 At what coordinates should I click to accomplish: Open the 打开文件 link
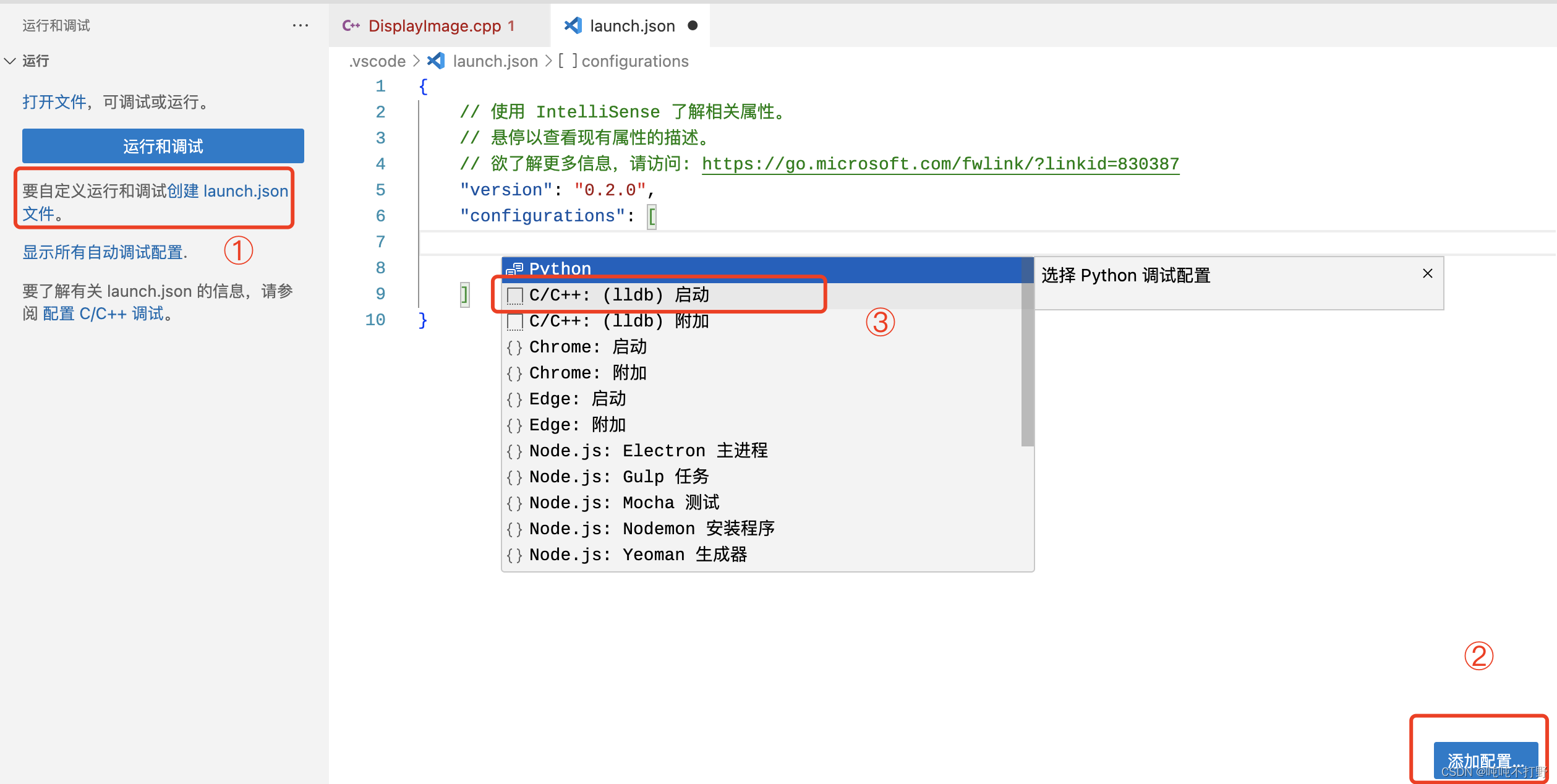click(54, 102)
